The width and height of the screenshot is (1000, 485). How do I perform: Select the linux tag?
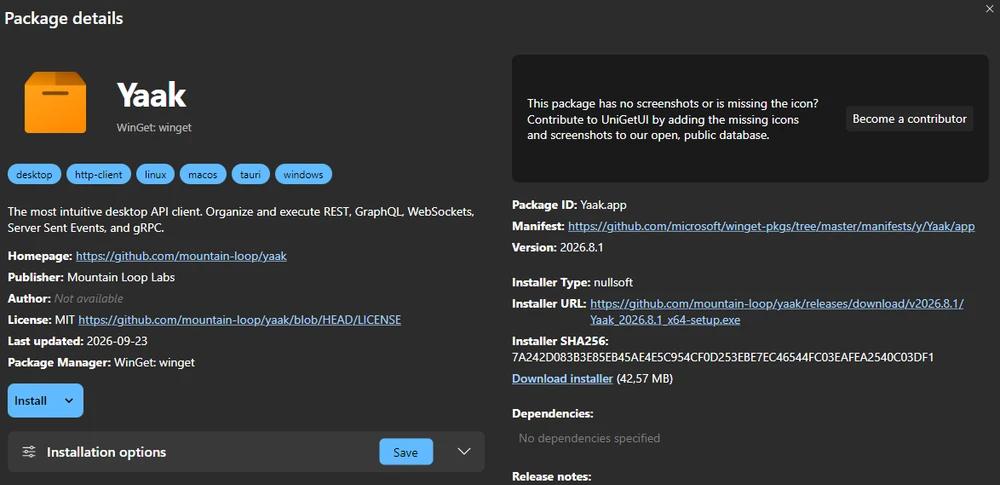click(x=156, y=174)
